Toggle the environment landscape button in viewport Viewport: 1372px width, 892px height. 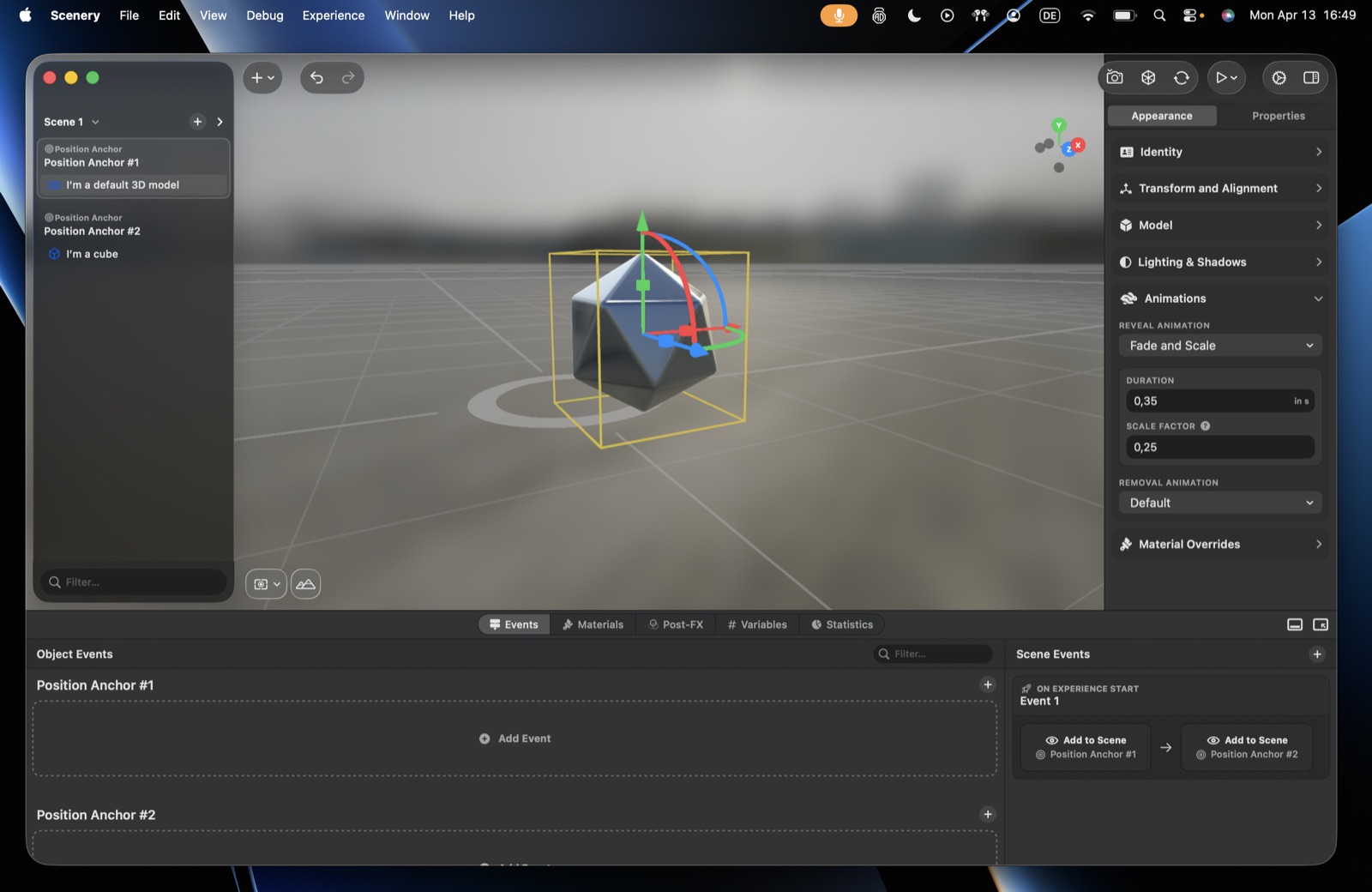[x=305, y=584]
